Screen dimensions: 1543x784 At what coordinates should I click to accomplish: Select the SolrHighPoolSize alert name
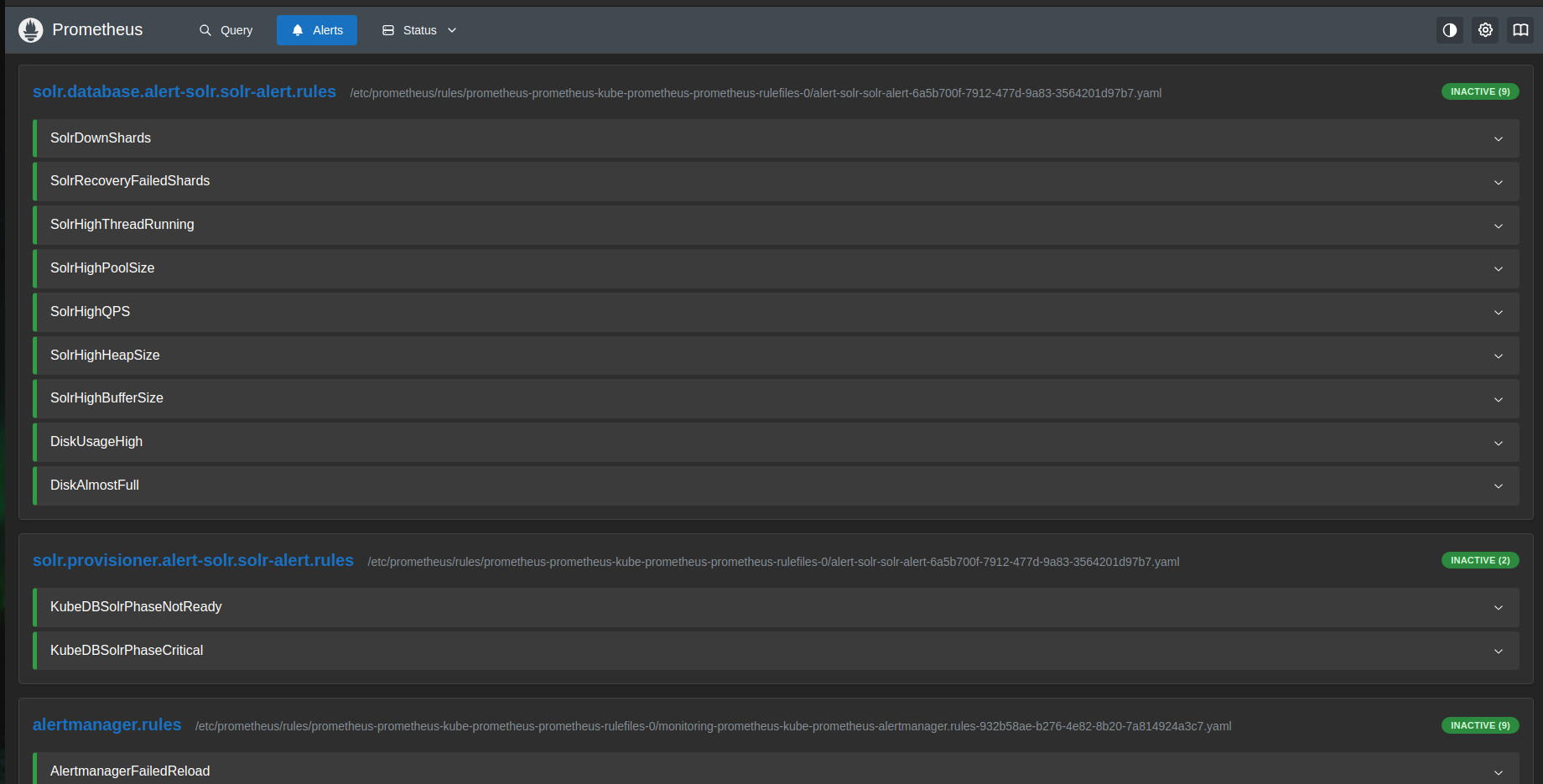pos(102,268)
